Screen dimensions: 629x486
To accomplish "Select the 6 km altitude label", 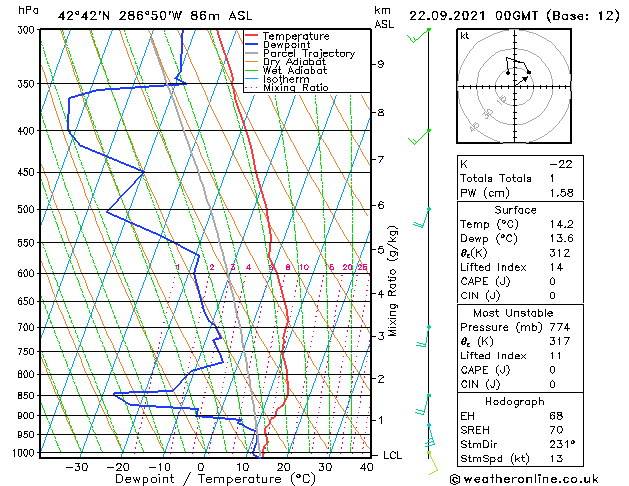I will click(x=380, y=205).
